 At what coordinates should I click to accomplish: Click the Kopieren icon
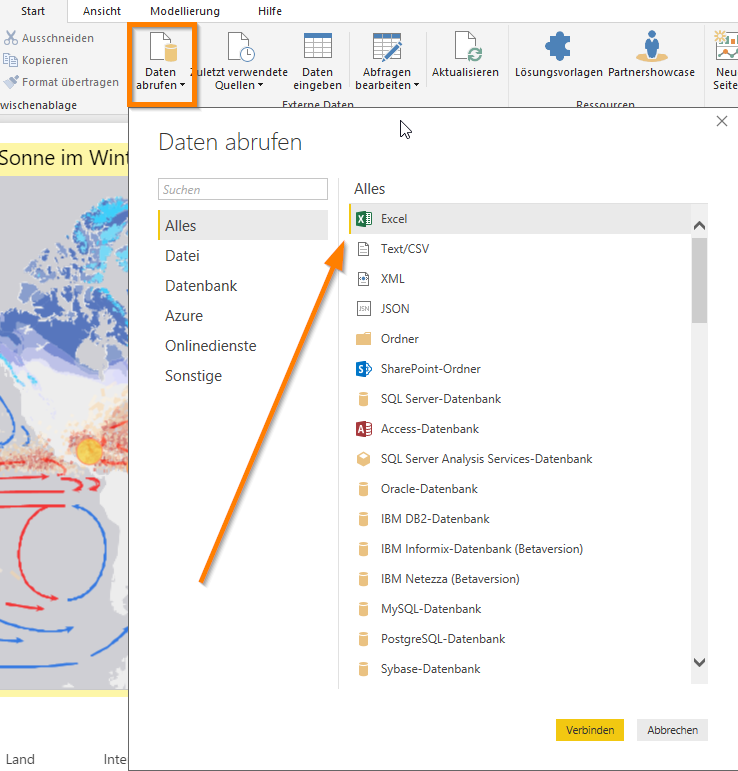pyautogui.click(x=10, y=60)
